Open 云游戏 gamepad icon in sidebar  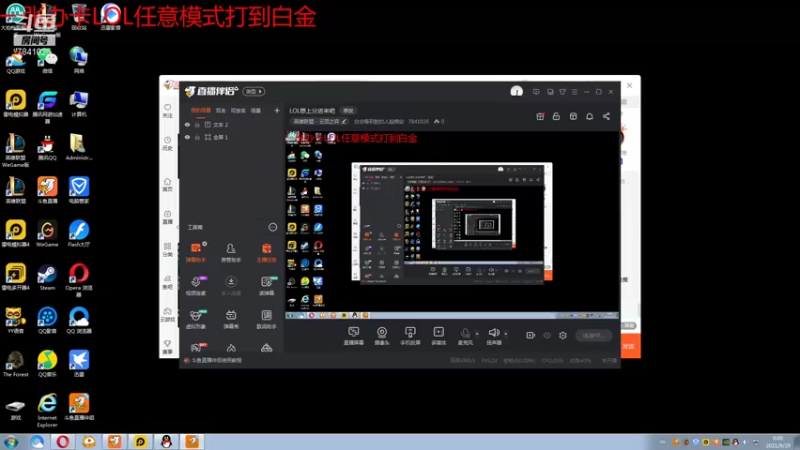(x=167, y=314)
